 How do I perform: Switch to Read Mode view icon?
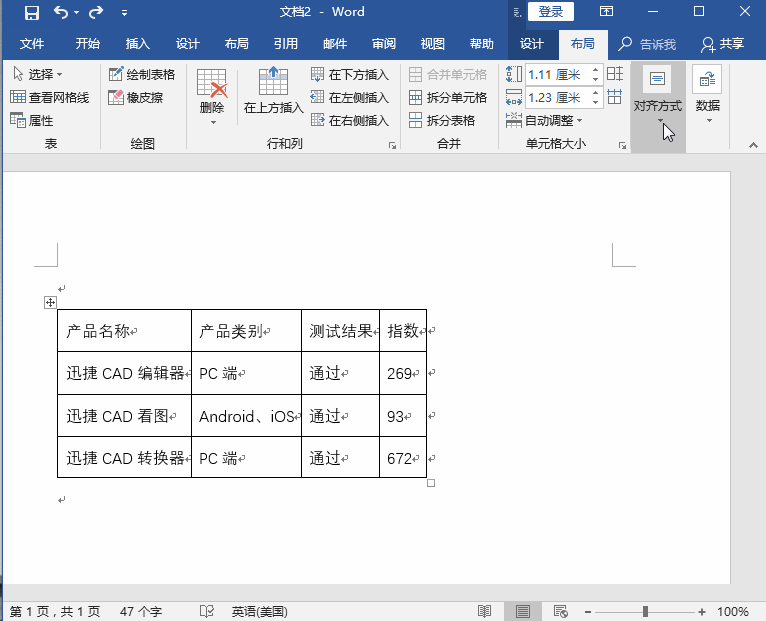pos(484,611)
